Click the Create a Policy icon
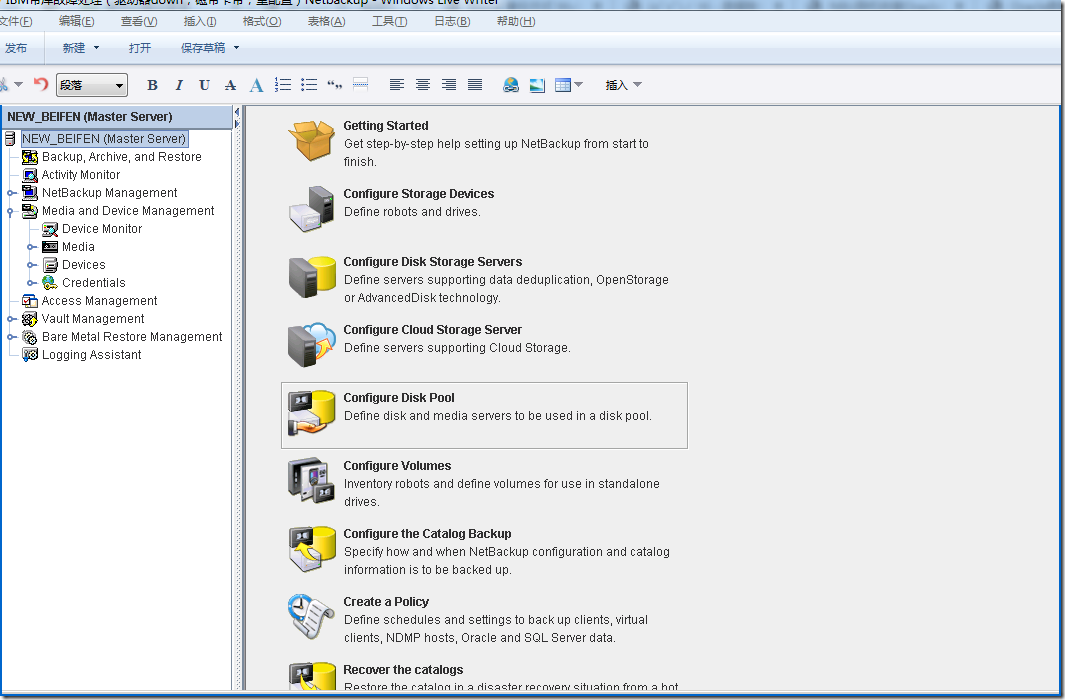The width and height of the screenshot is (1065, 700). pyautogui.click(x=311, y=616)
